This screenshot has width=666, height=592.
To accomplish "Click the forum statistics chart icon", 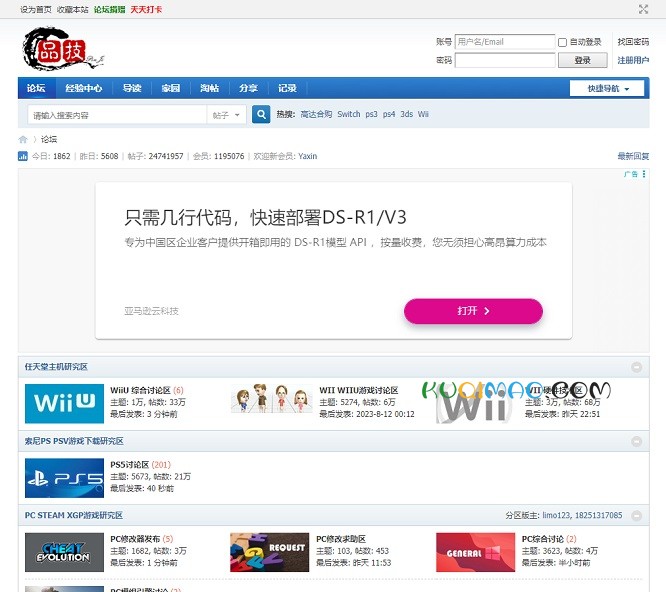I will click(x=23, y=156).
